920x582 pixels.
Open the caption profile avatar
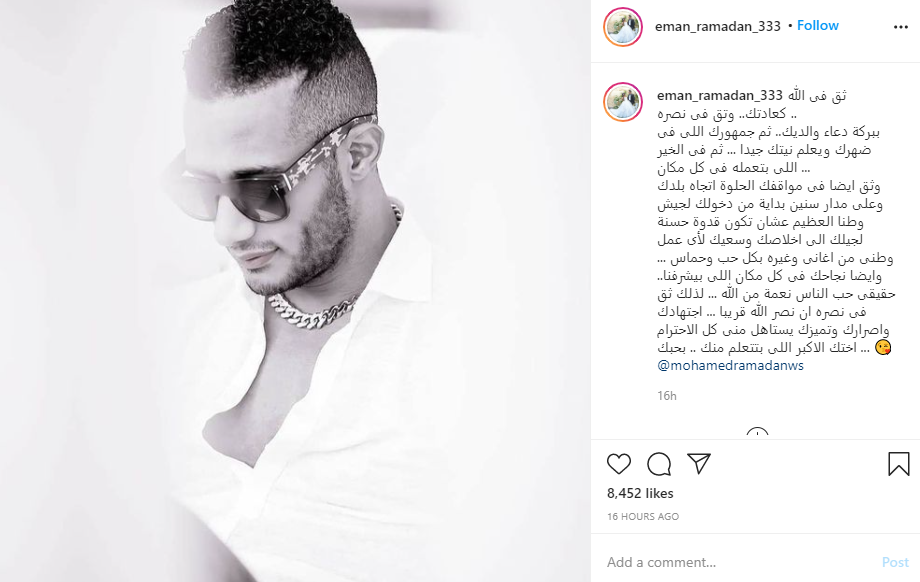click(x=623, y=102)
